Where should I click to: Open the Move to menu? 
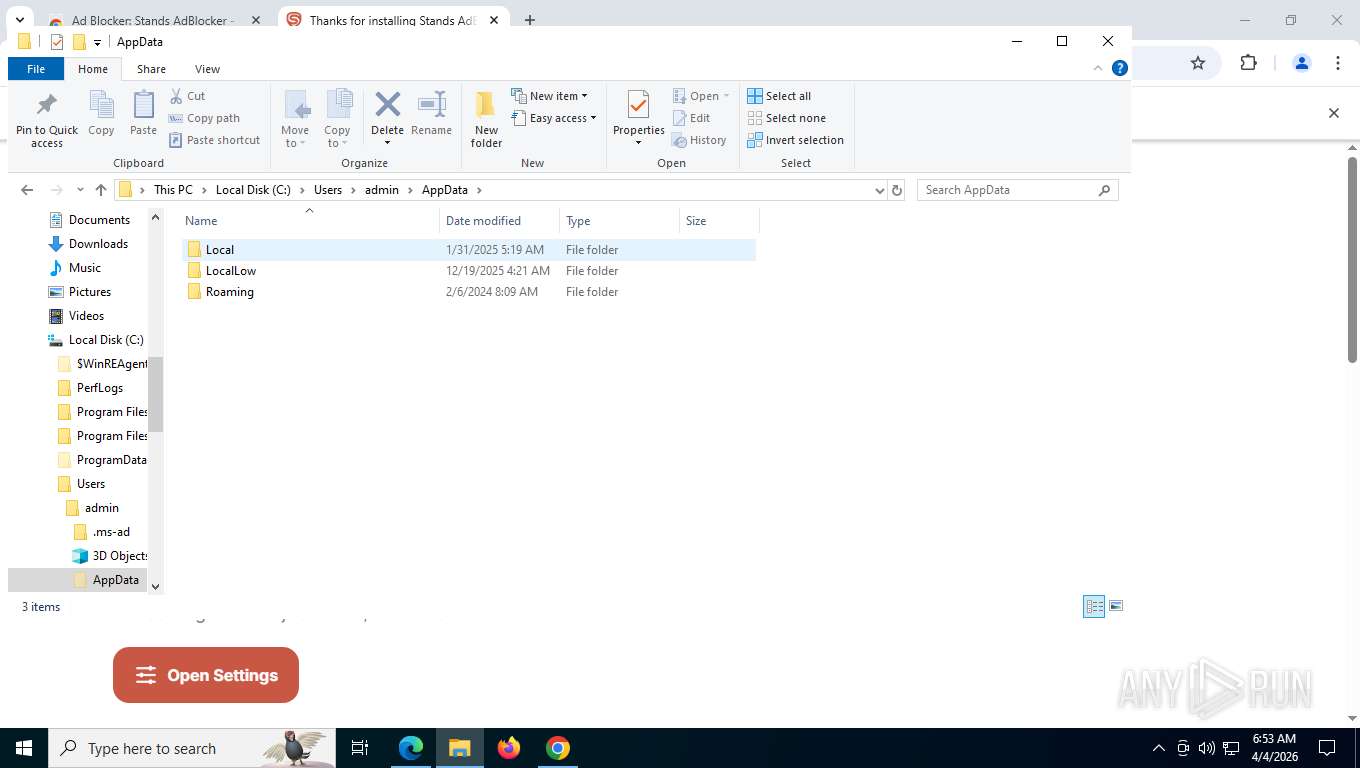pos(295,119)
